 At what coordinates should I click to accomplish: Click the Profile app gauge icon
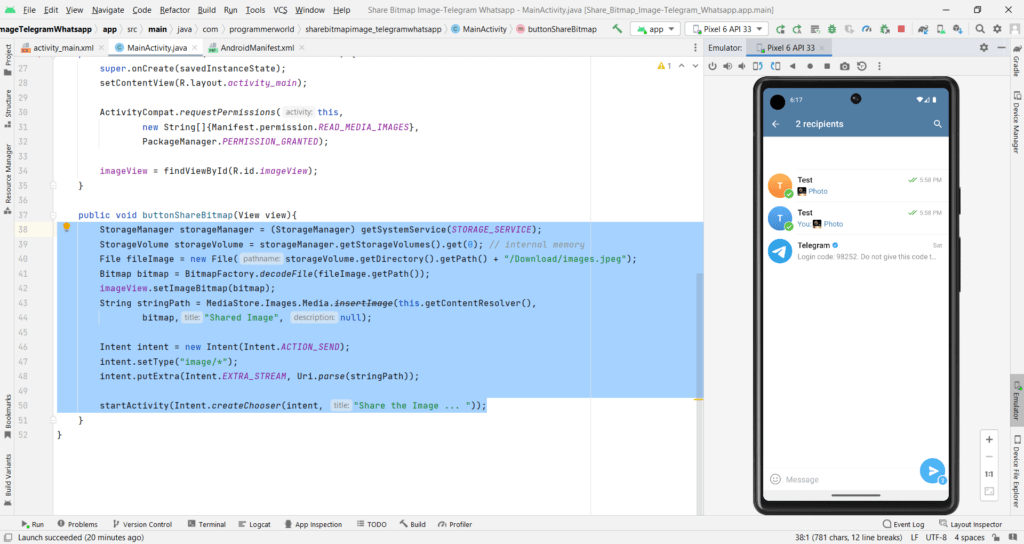[867, 29]
